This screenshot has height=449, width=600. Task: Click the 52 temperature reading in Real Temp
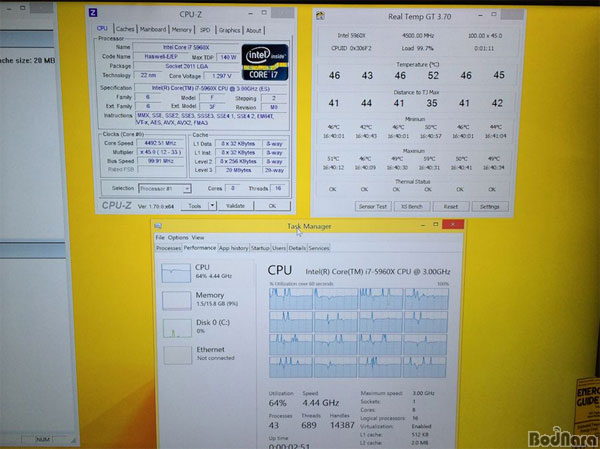(x=433, y=75)
